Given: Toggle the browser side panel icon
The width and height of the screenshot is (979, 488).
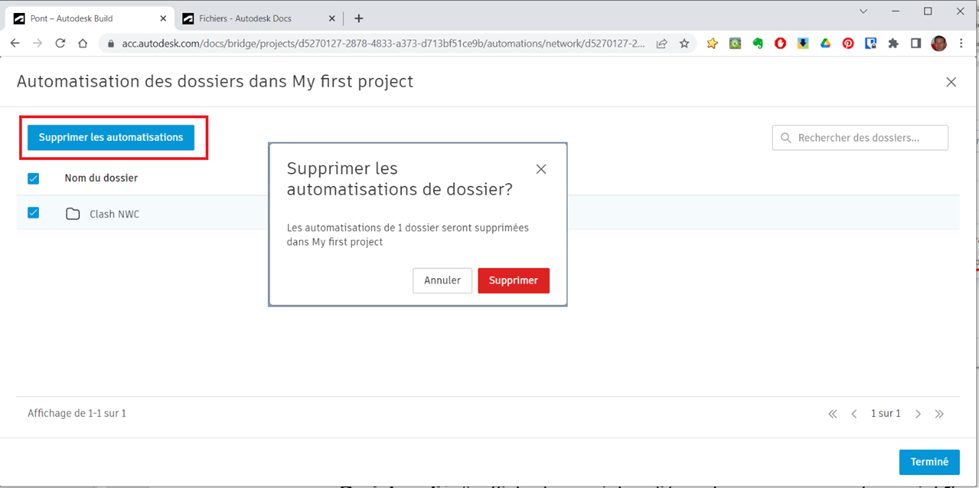Looking at the screenshot, I should (916, 44).
